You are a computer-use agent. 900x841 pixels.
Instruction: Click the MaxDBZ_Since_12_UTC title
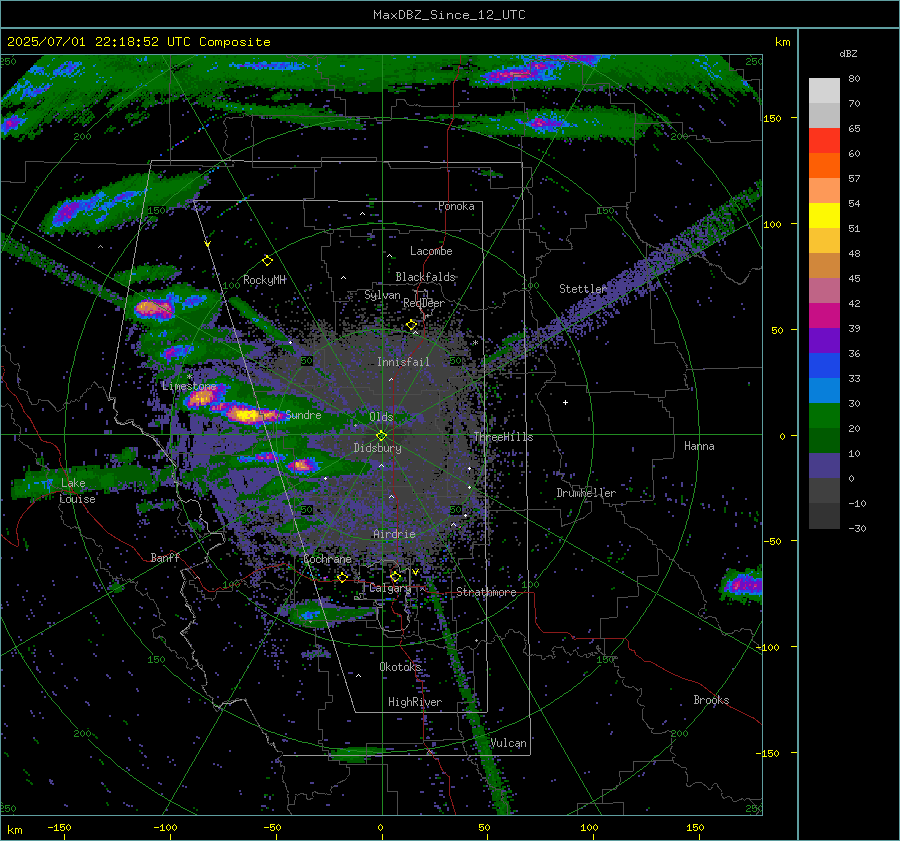tap(449, 15)
